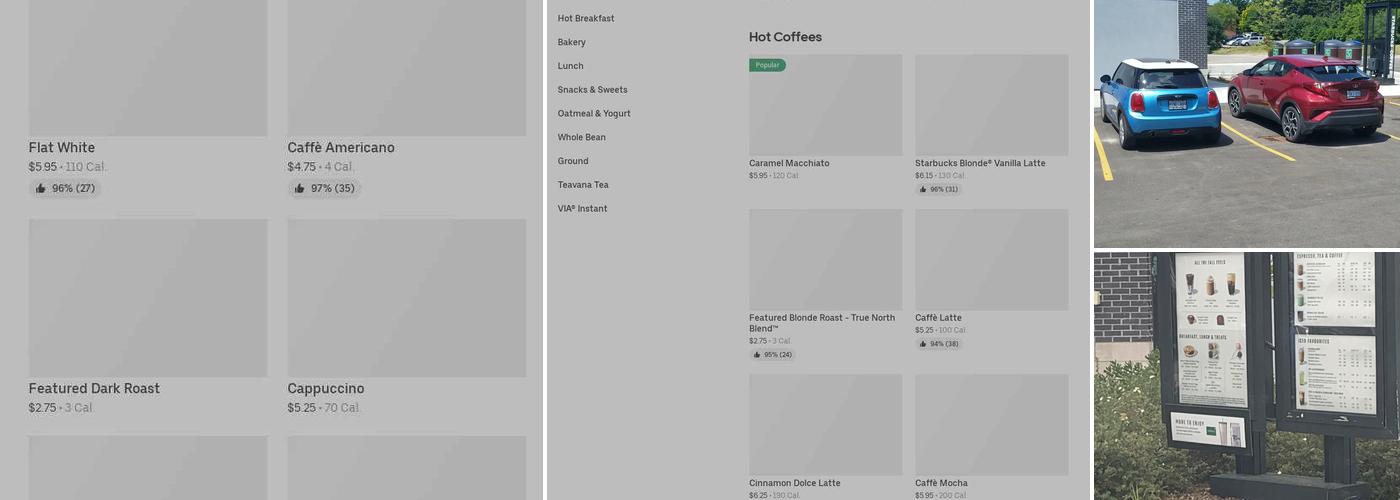
Task: Open the parked blue and red cars photo
Action: tap(1247, 123)
